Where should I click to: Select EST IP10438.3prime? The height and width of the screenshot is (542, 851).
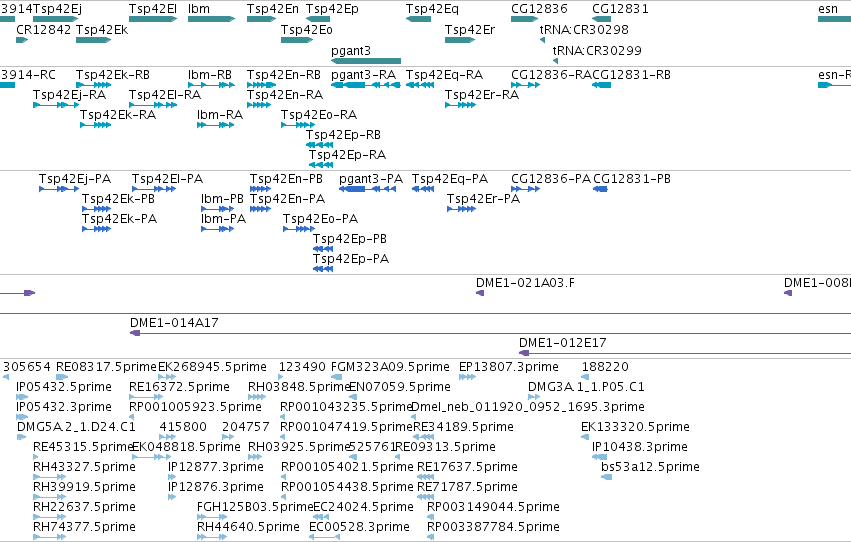click(x=599, y=457)
